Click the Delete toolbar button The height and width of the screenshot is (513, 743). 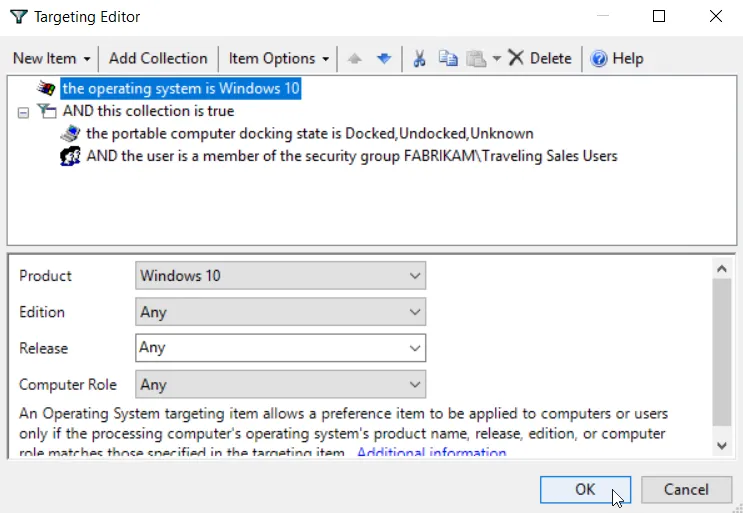(x=540, y=59)
